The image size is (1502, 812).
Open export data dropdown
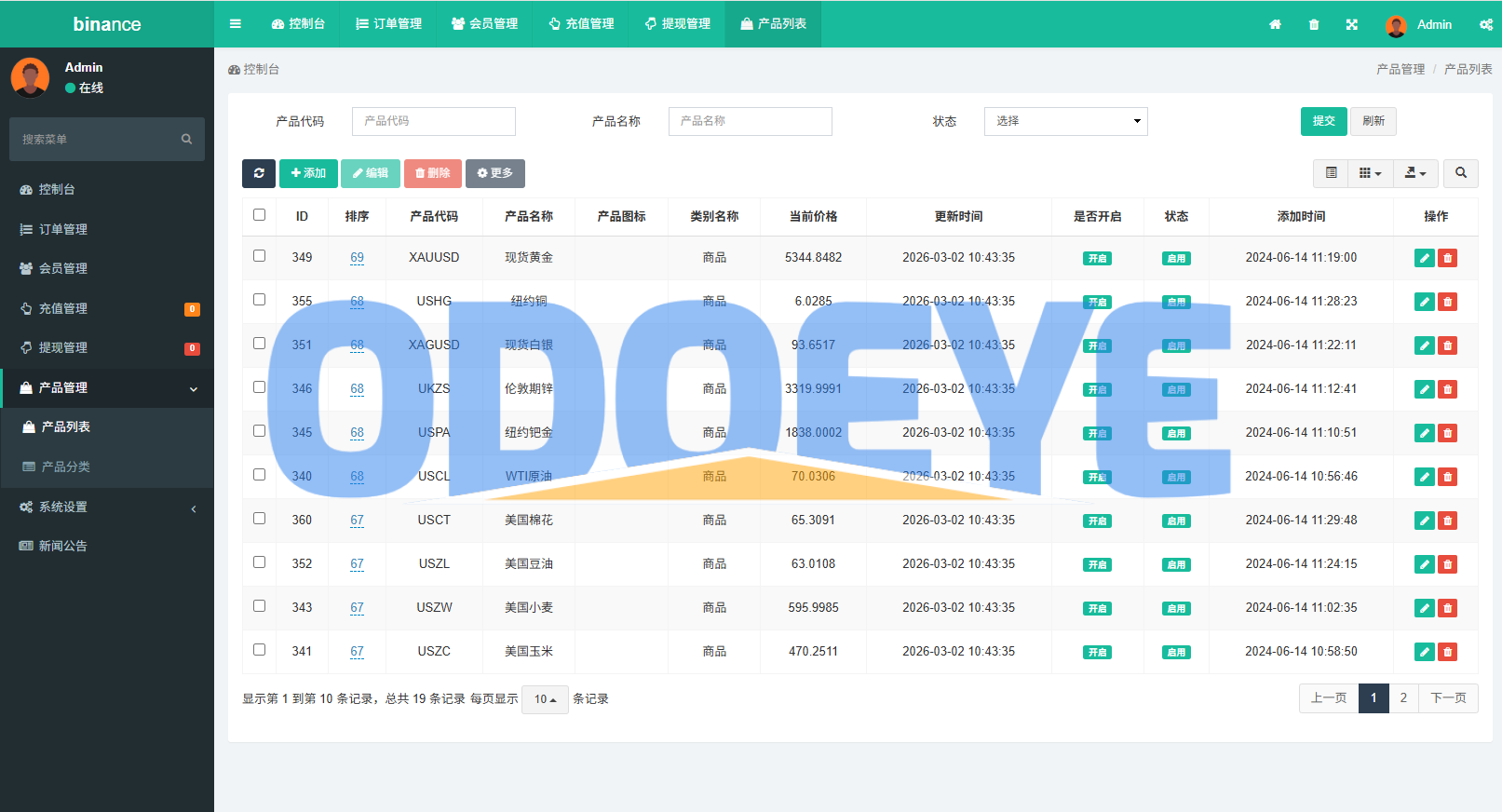1416,173
